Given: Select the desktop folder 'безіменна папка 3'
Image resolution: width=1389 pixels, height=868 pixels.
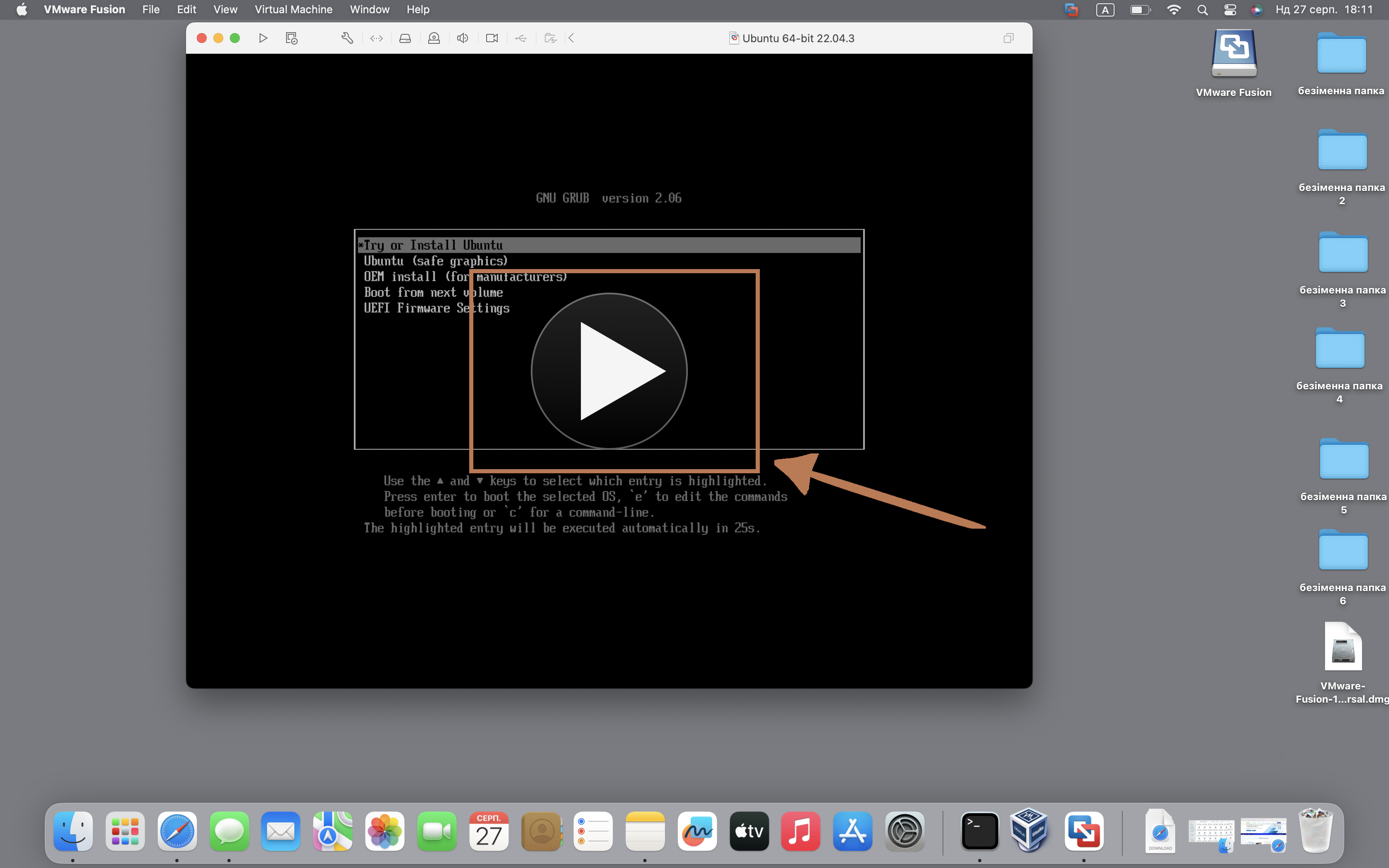Looking at the screenshot, I should [x=1343, y=253].
